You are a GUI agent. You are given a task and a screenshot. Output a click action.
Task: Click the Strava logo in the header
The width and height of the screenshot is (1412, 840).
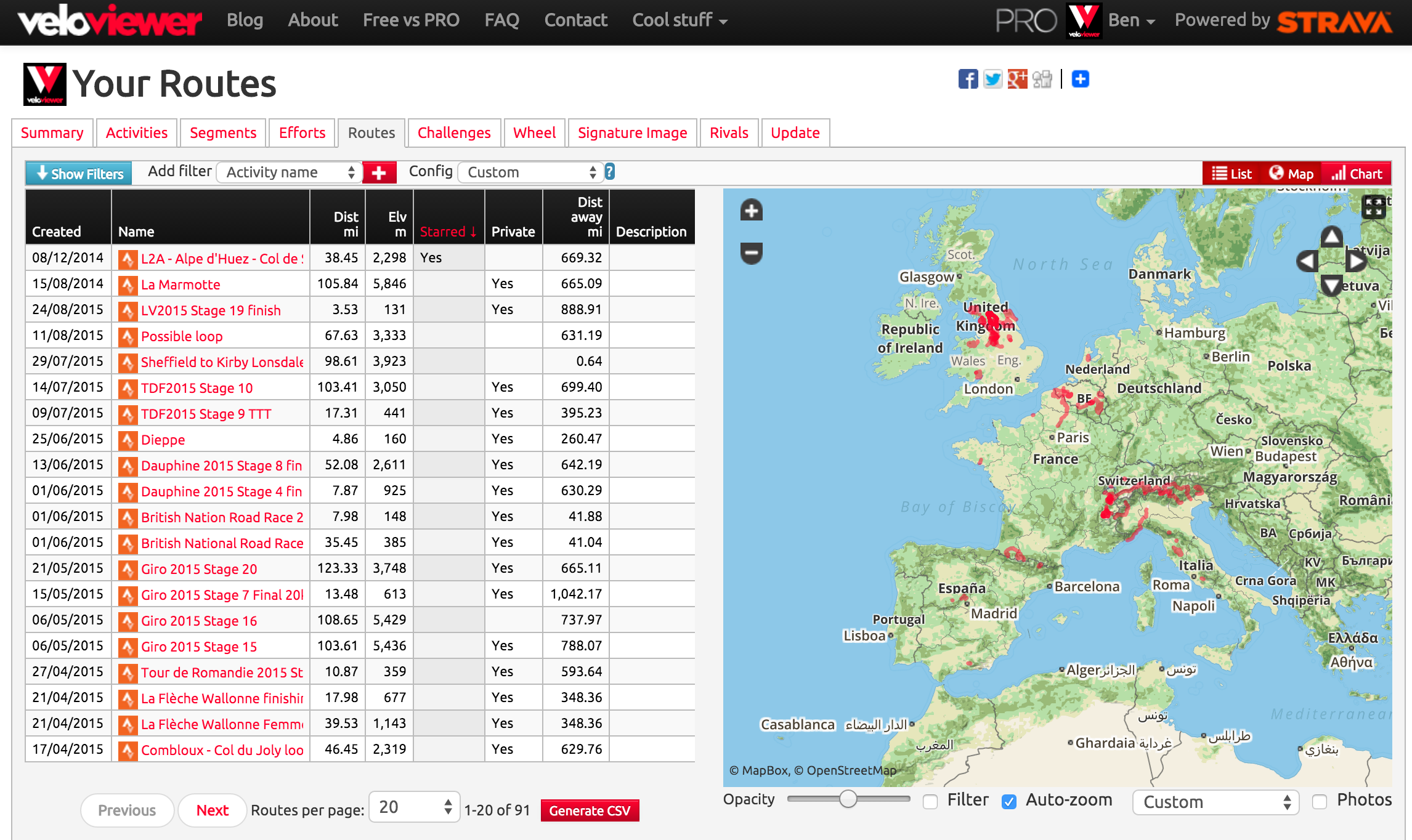1334,22
